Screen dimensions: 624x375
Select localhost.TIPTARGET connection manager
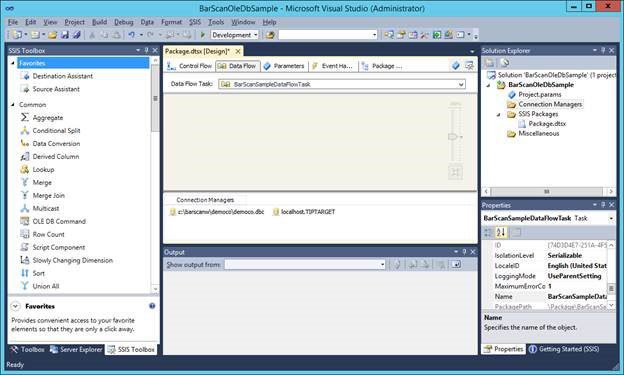(x=304, y=212)
